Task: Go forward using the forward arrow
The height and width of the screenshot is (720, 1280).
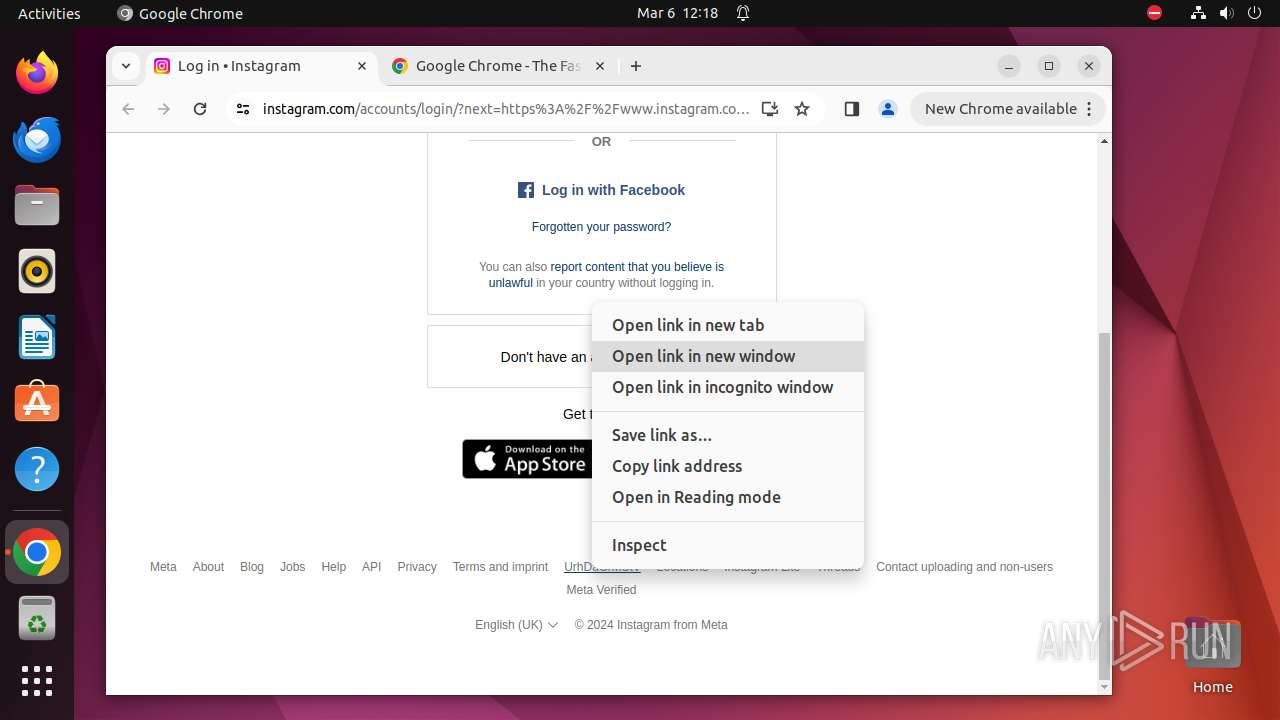Action: (164, 109)
